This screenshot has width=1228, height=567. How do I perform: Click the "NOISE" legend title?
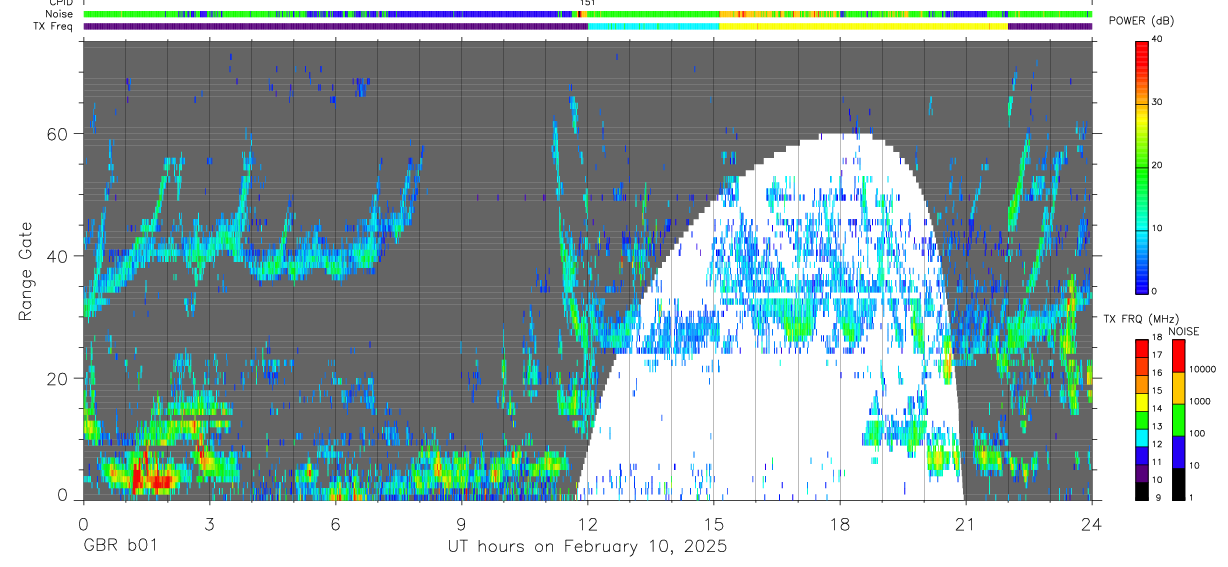click(x=1183, y=331)
